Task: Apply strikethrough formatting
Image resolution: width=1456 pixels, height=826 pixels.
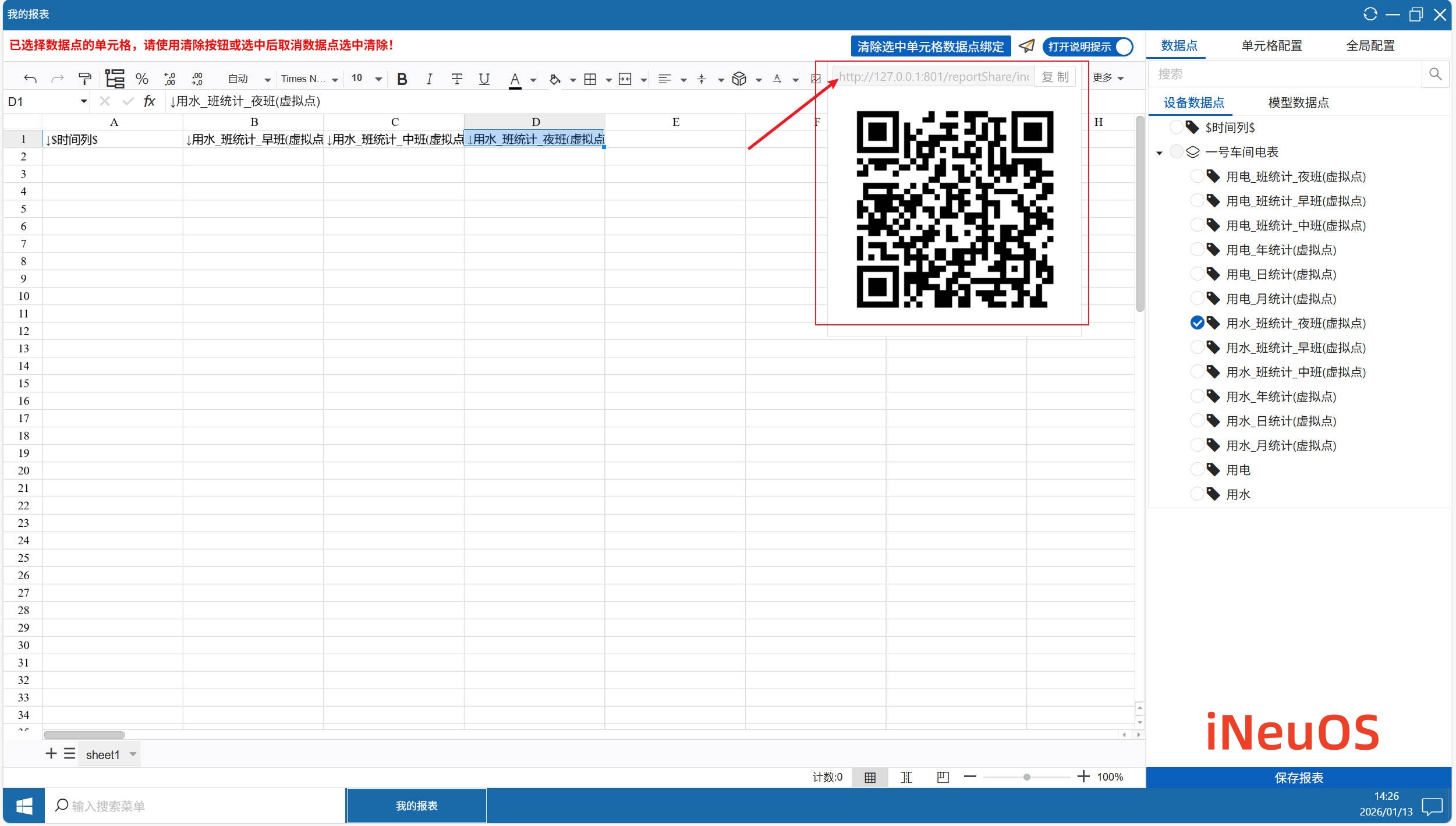Action: click(457, 79)
